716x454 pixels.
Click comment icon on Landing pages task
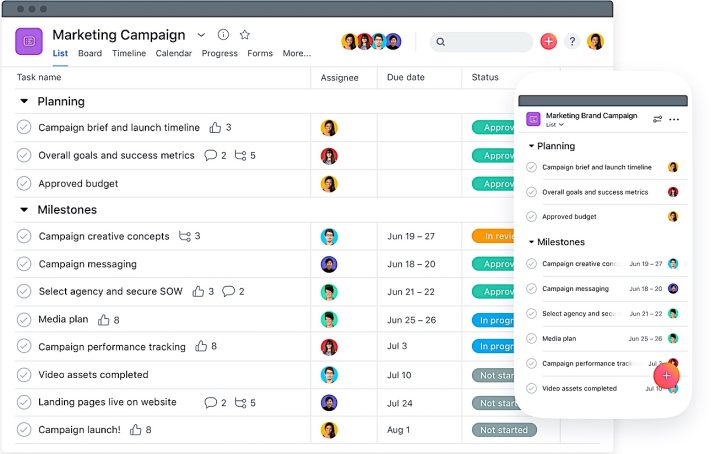210,403
